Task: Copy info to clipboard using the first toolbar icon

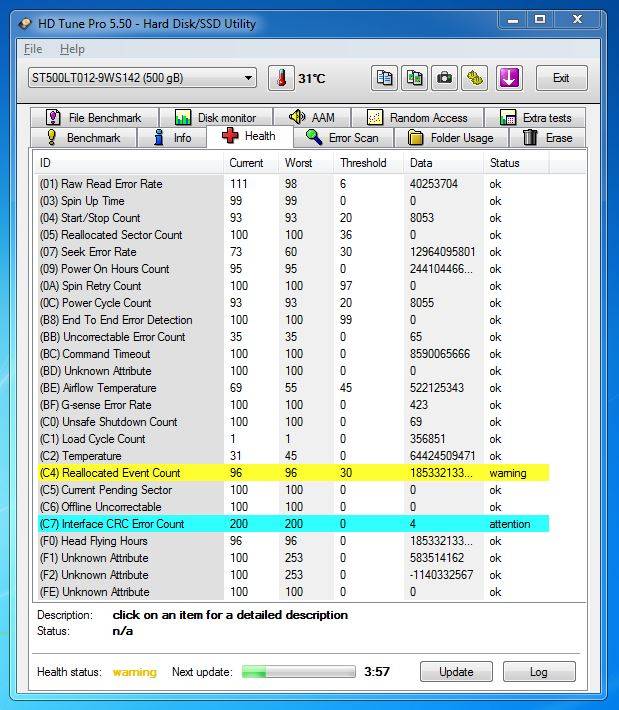Action: click(384, 78)
